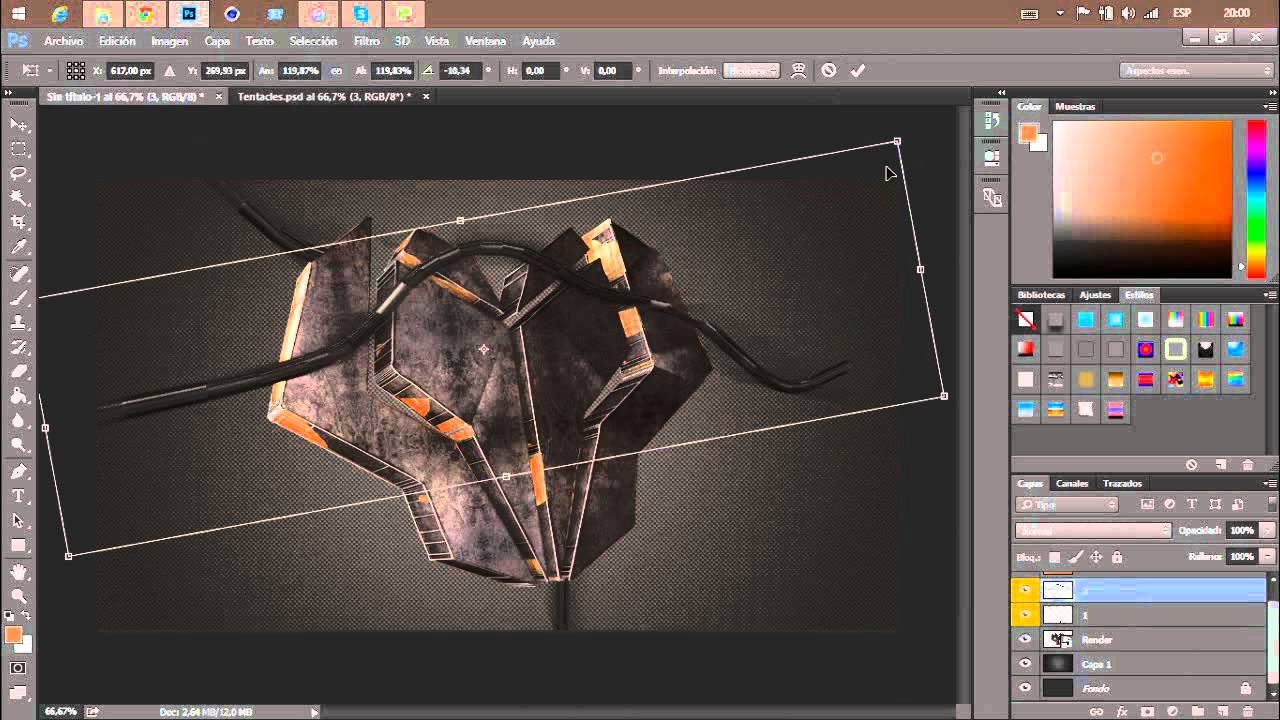Toggle maintain aspect ratio link
1280x720 pixels.
click(336, 71)
